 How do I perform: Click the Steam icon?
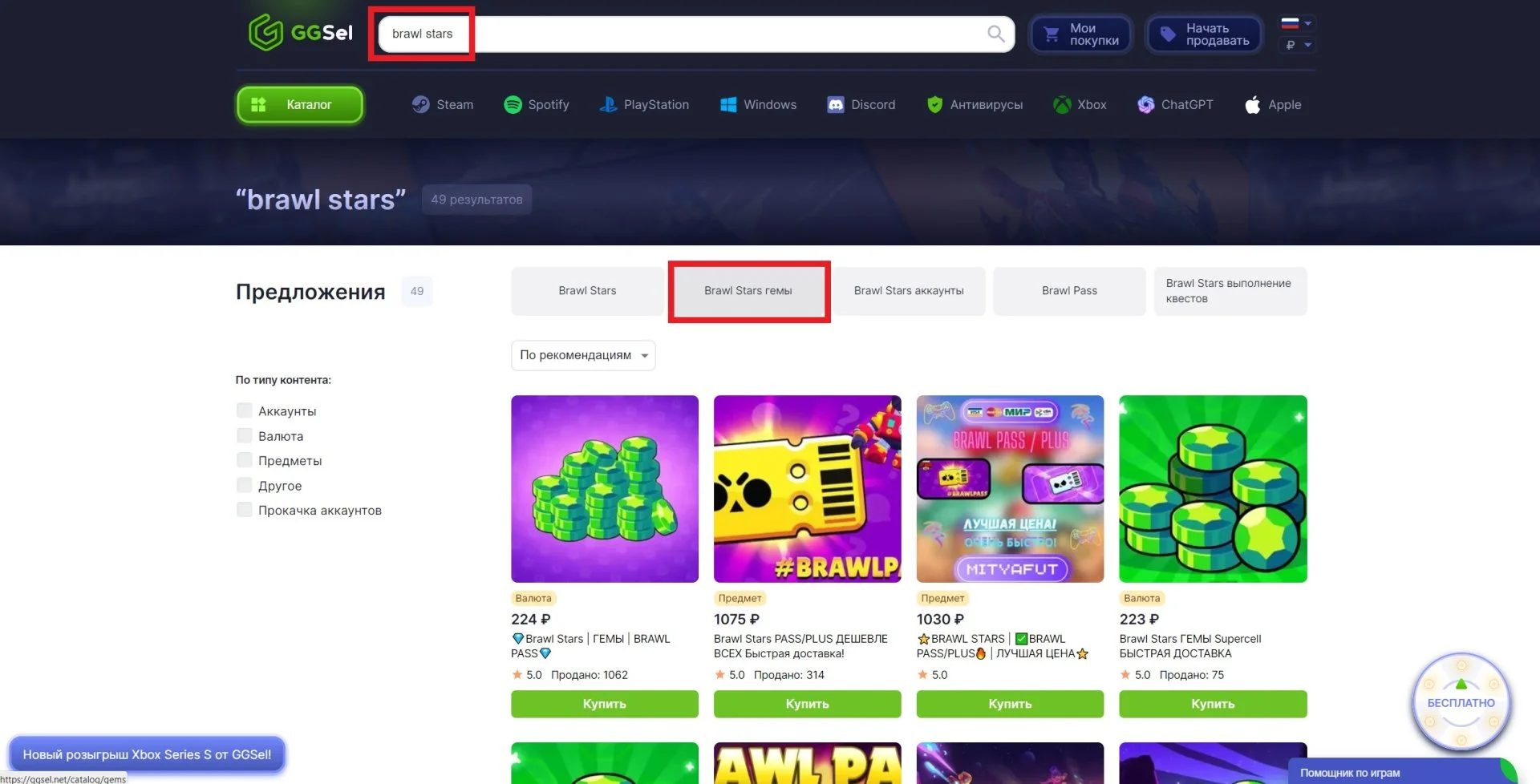click(x=420, y=105)
